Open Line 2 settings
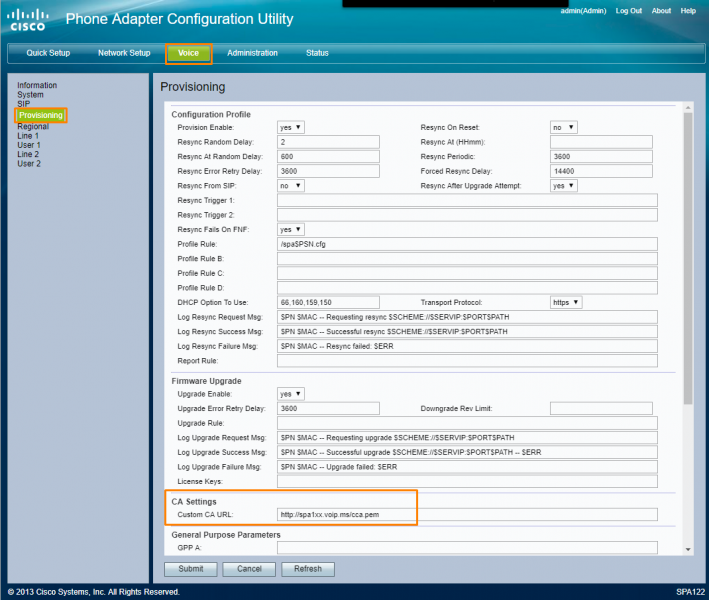The image size is (709, 600). click(x=28, y=154)
